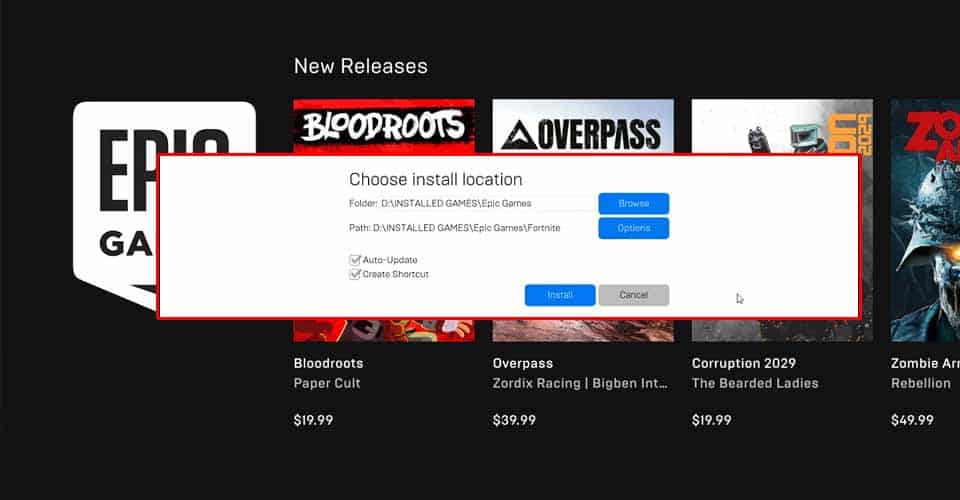Cancel the install location dialog
This screenshot has height=500, width=960.
pyautogui.click(x=634, y=295)
